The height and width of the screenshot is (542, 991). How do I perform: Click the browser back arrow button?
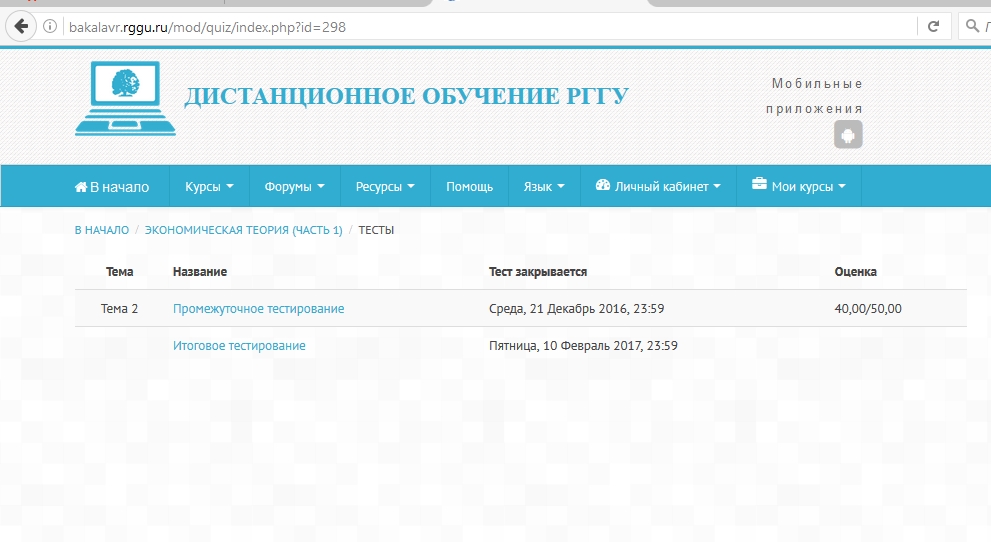tap(19, 27)
